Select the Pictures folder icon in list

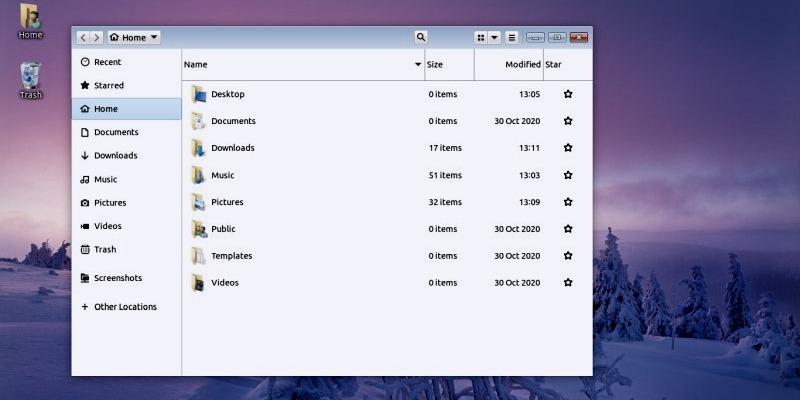198,202
